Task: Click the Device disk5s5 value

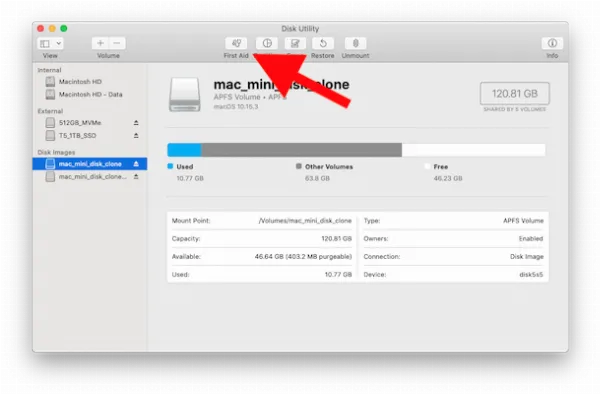Action: point(531,274)
